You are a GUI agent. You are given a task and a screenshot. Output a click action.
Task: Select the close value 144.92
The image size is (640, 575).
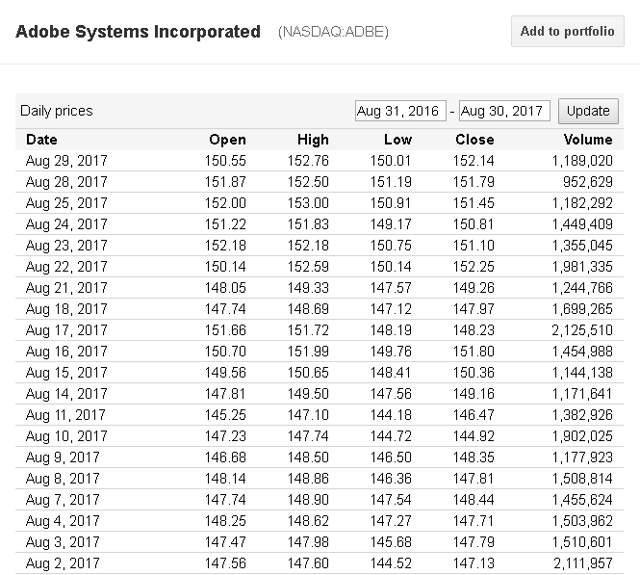click(473, 436)
